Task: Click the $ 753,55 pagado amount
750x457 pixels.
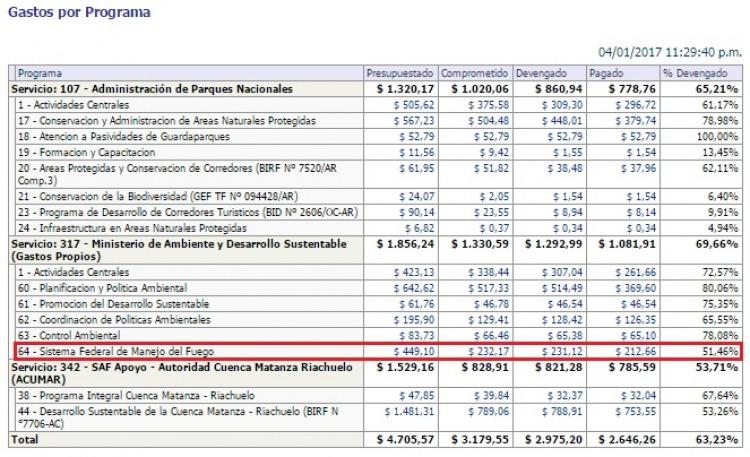Action: click(636, 412)
